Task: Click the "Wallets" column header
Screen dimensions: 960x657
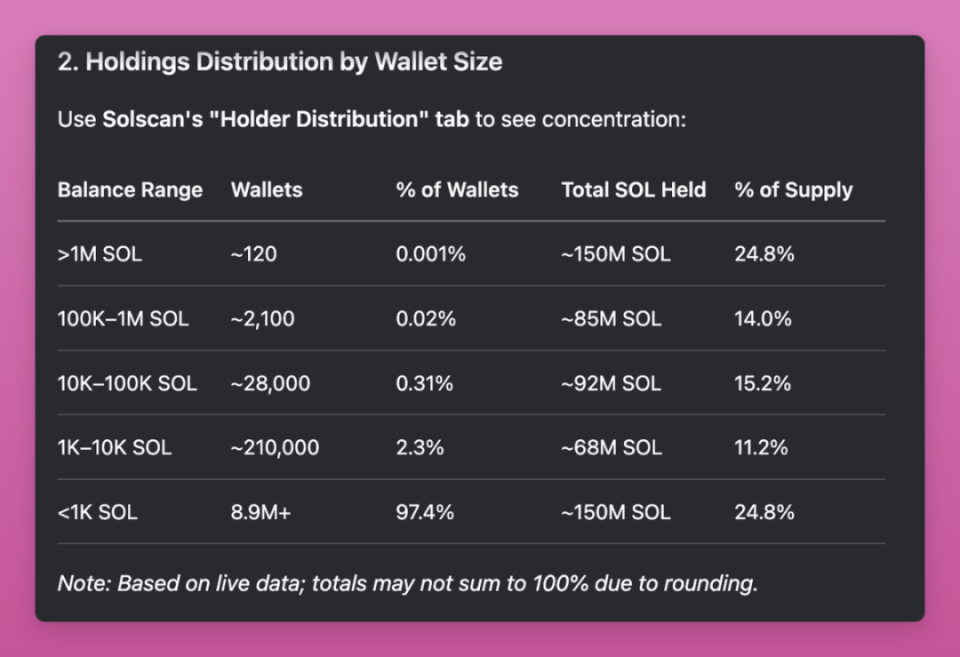Action: pyautogui.click(x=266, y=190)
